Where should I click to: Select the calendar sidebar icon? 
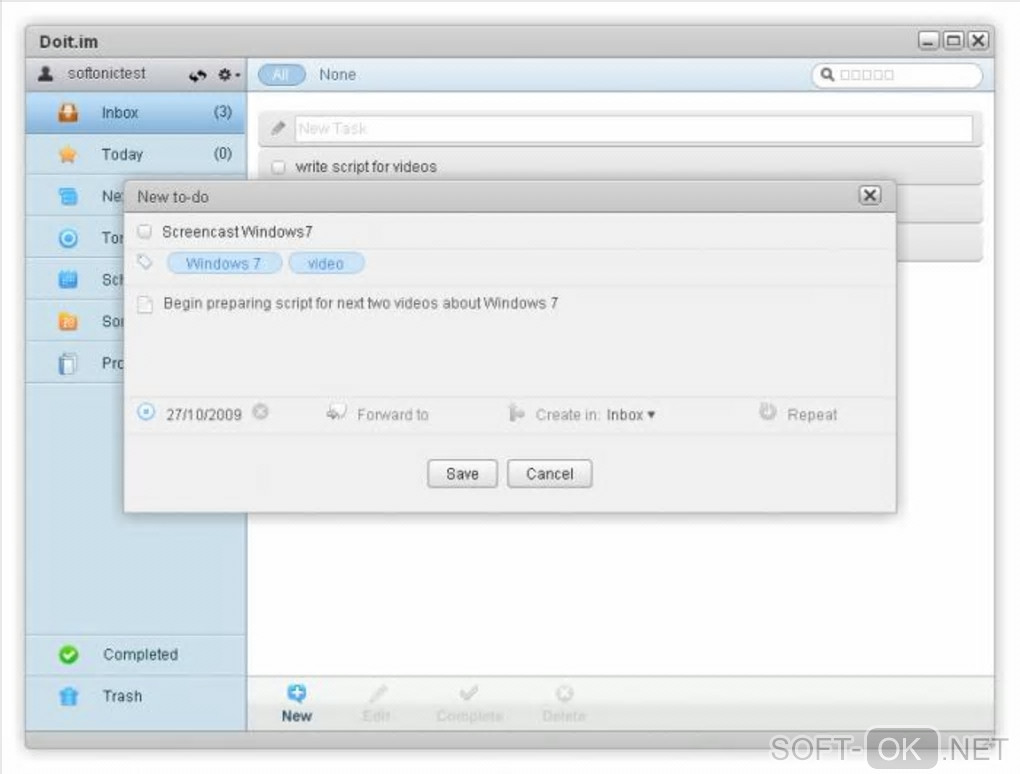point(68,280)
